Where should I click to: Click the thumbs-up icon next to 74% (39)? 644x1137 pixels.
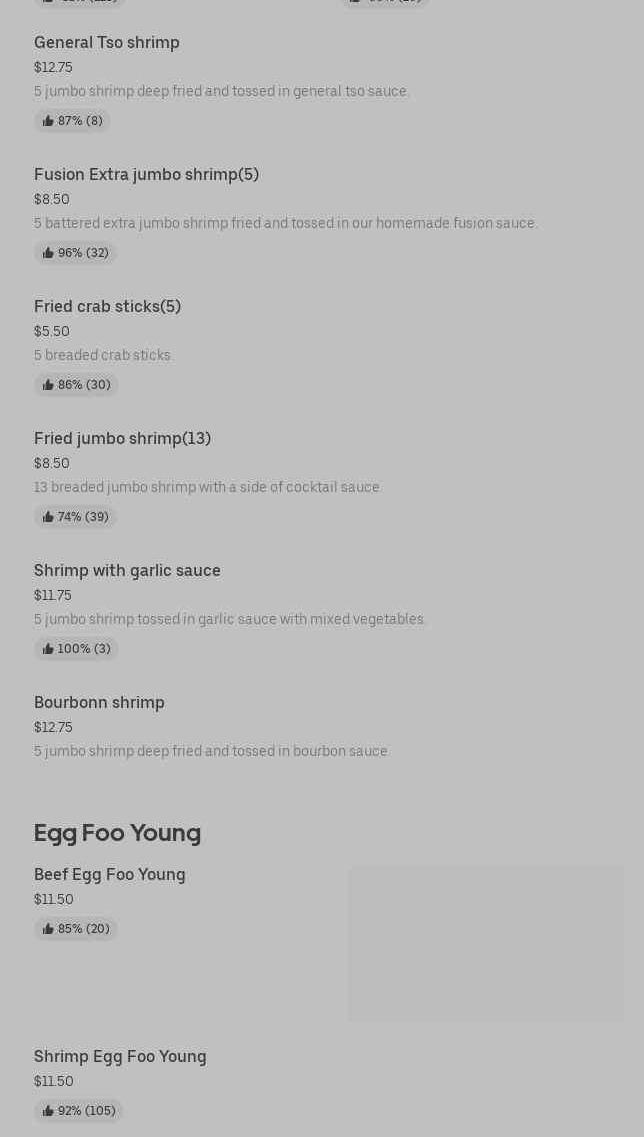48,517
